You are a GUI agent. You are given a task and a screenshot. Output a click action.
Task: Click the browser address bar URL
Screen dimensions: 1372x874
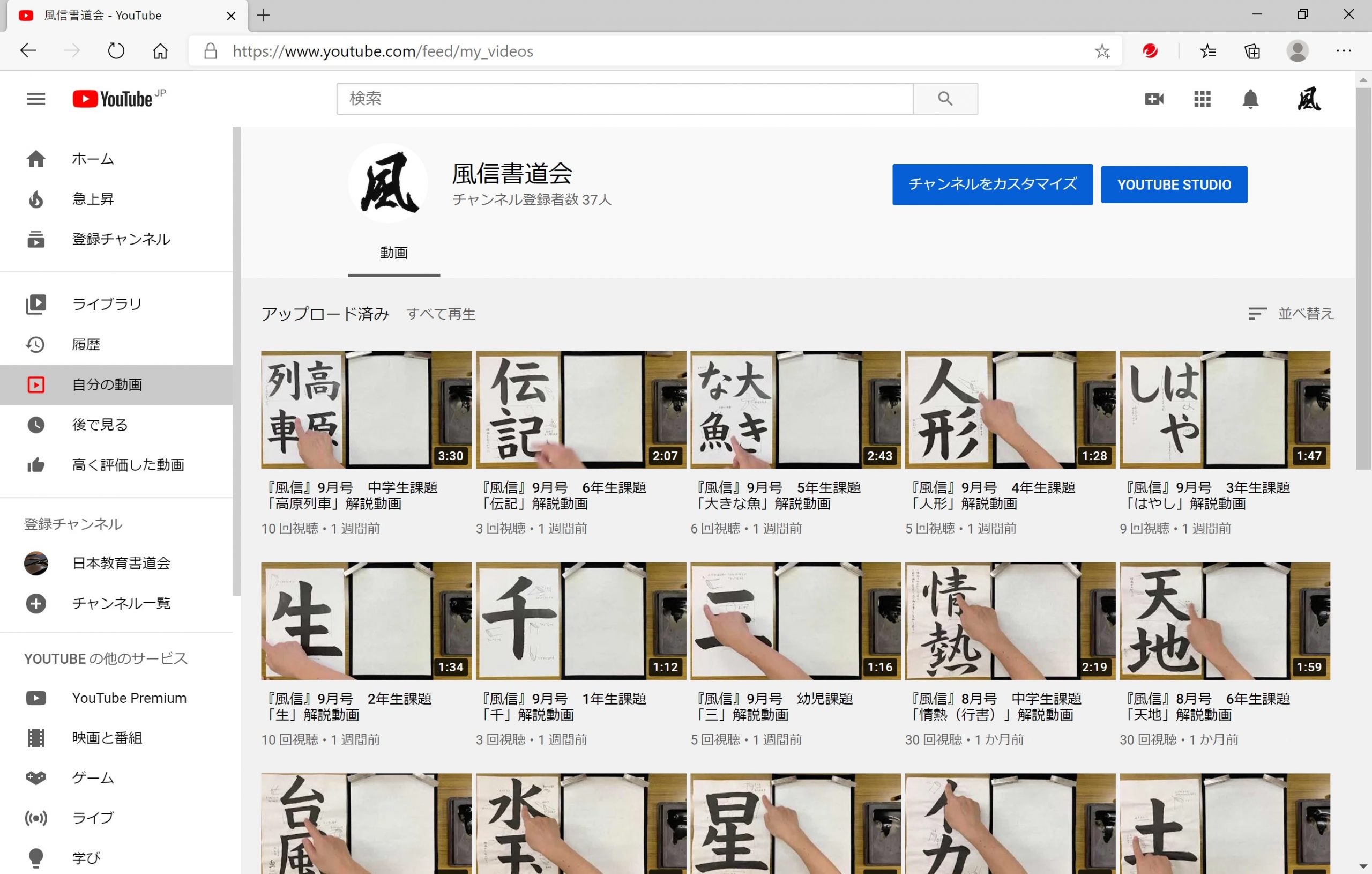382,51
